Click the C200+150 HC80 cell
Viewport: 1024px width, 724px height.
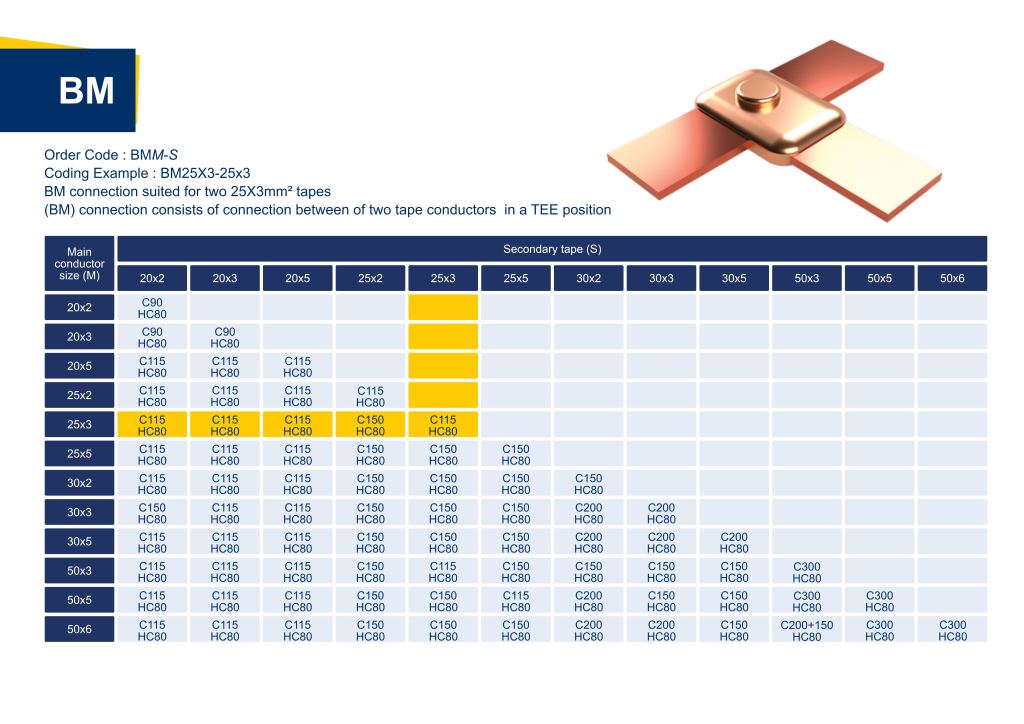(x=806, y=630)
